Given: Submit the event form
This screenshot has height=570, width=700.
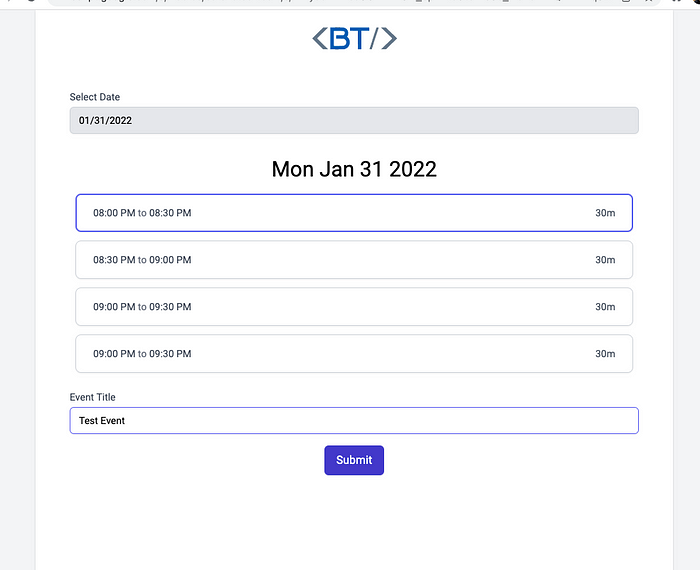Looking at the screenshot, I should (354, 460).
